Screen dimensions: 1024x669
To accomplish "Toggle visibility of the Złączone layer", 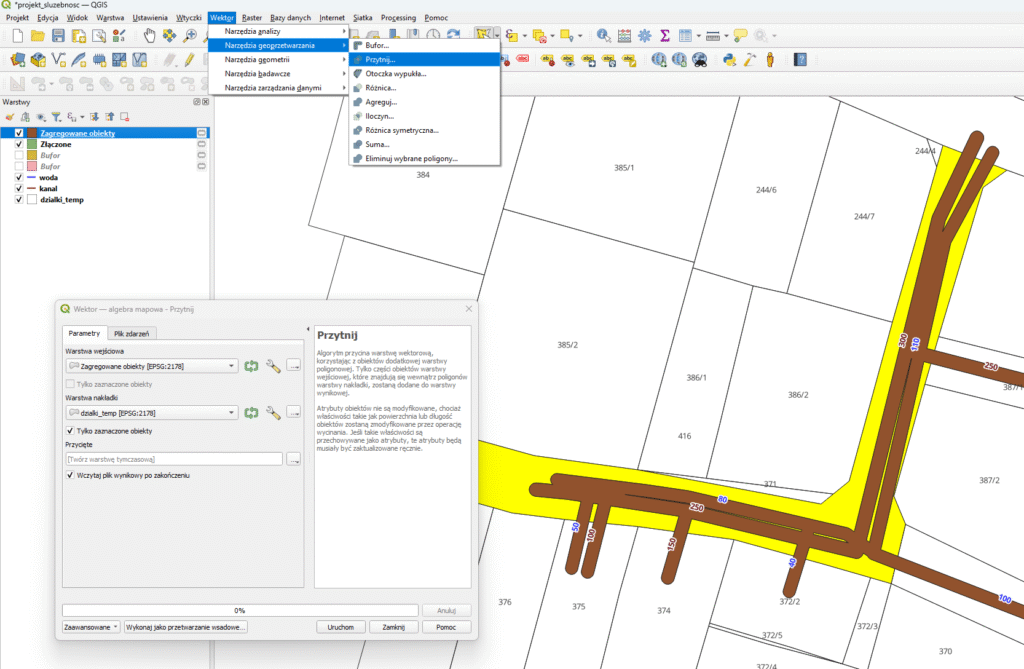I will click(19, 145).
